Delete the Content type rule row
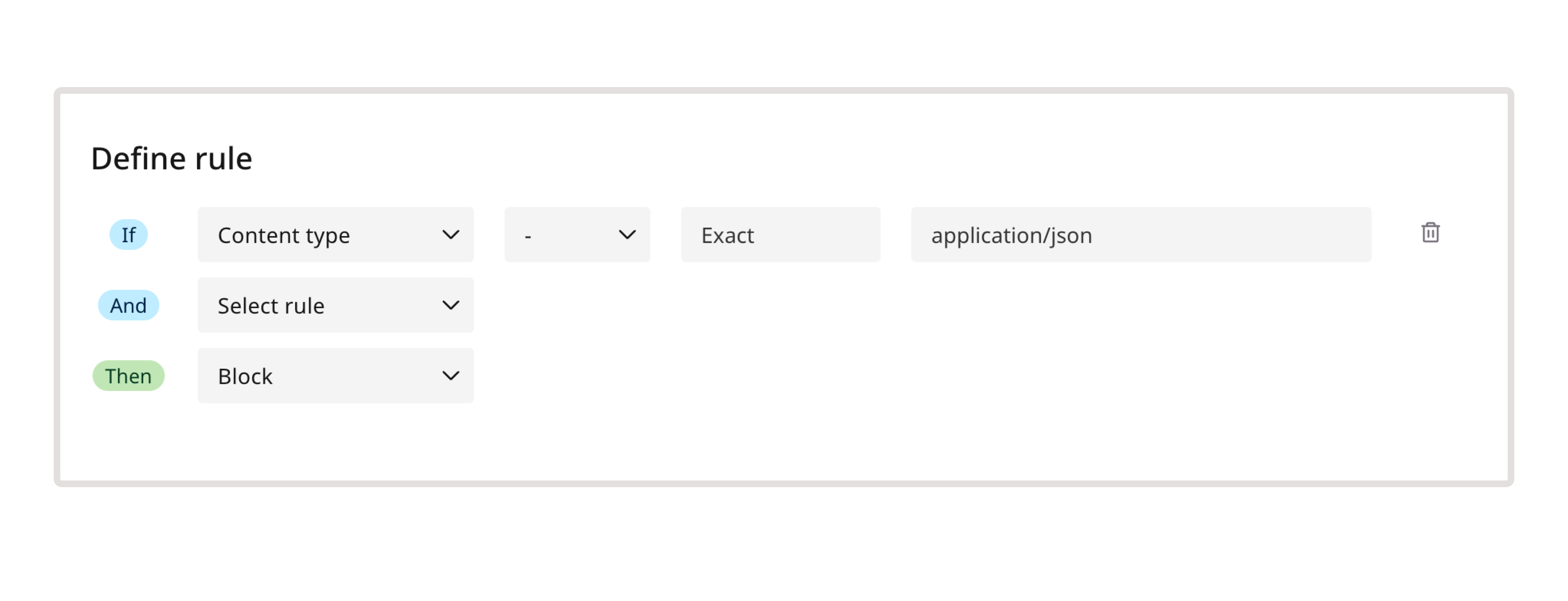The height and width of the screenshot is (601, 1568). (x=1430, y=234)
